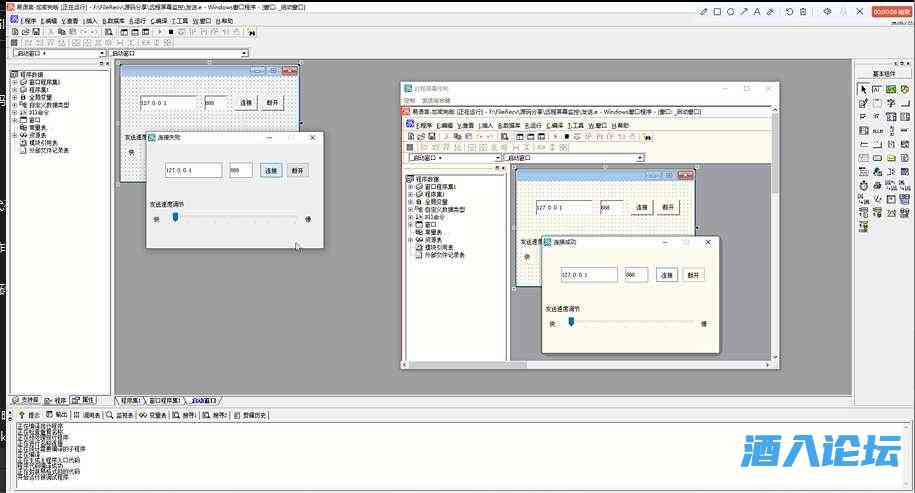Select the pencil annotation tool in the recorder bar
Screen dimensions: 915x493
704,11
